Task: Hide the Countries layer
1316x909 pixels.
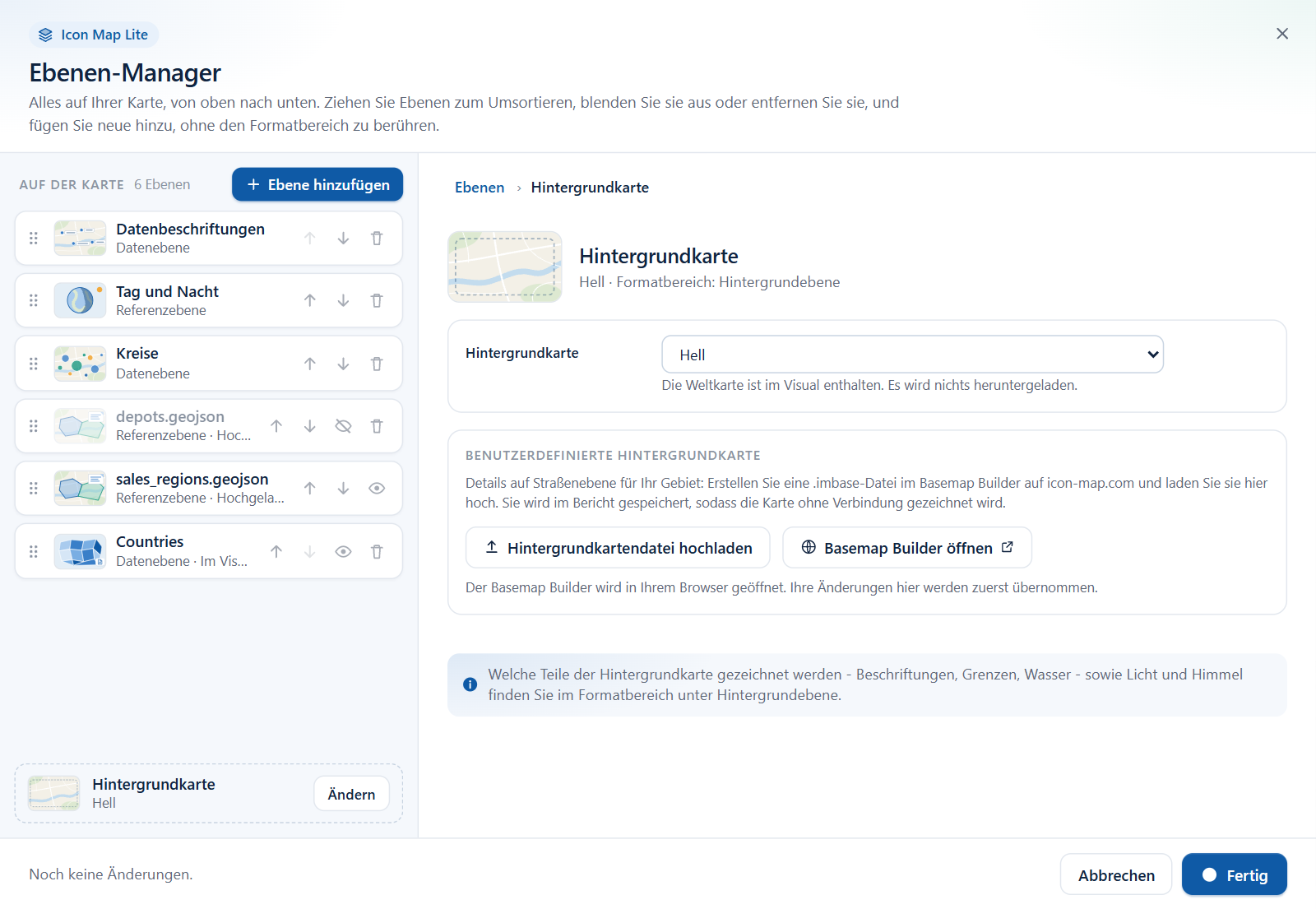Action: coord(343,552)
